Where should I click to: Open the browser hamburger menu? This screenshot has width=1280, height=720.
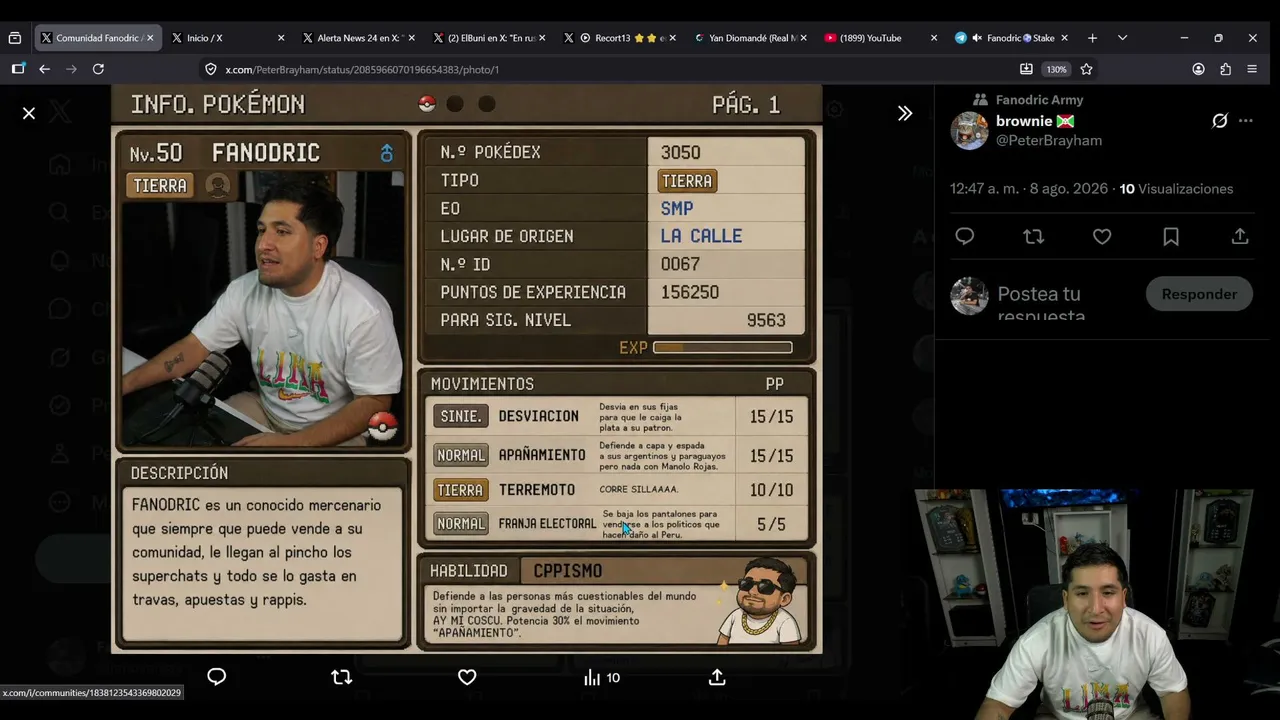pos(1252,69)
